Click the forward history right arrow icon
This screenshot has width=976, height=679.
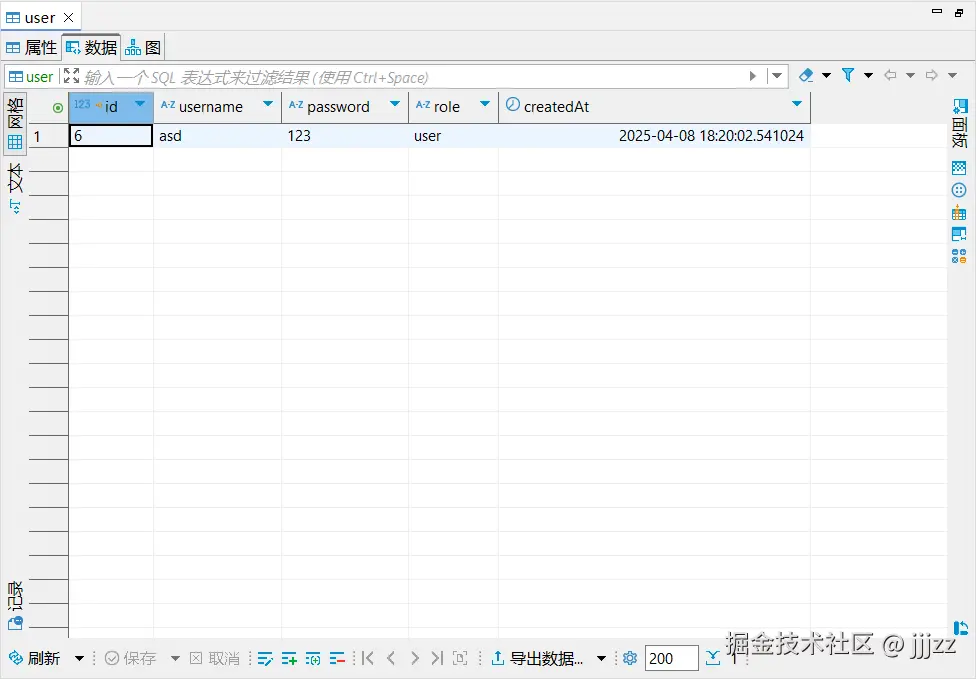point(931,75)
